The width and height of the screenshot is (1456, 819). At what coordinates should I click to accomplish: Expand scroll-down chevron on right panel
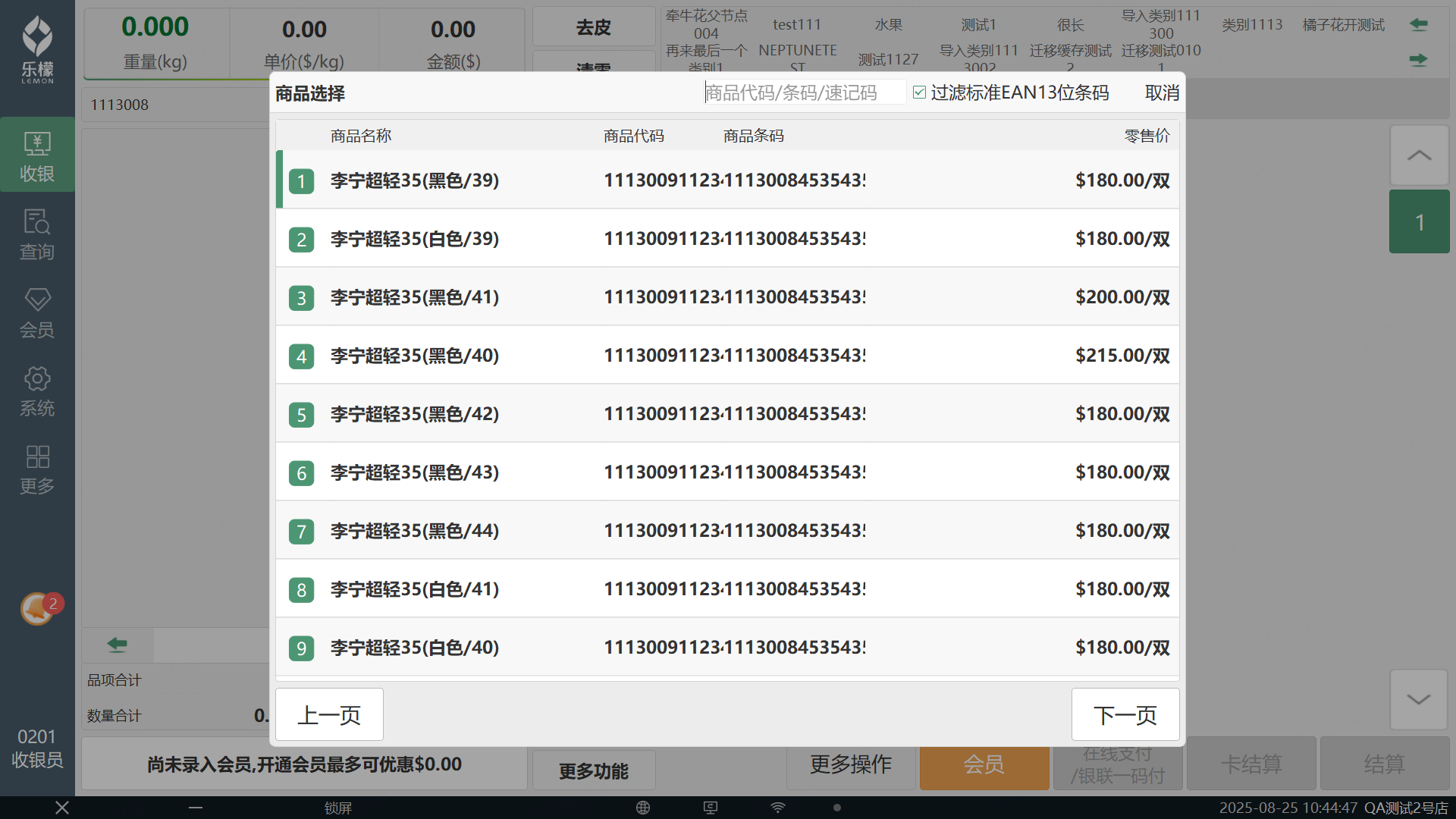coord(1419,699)
